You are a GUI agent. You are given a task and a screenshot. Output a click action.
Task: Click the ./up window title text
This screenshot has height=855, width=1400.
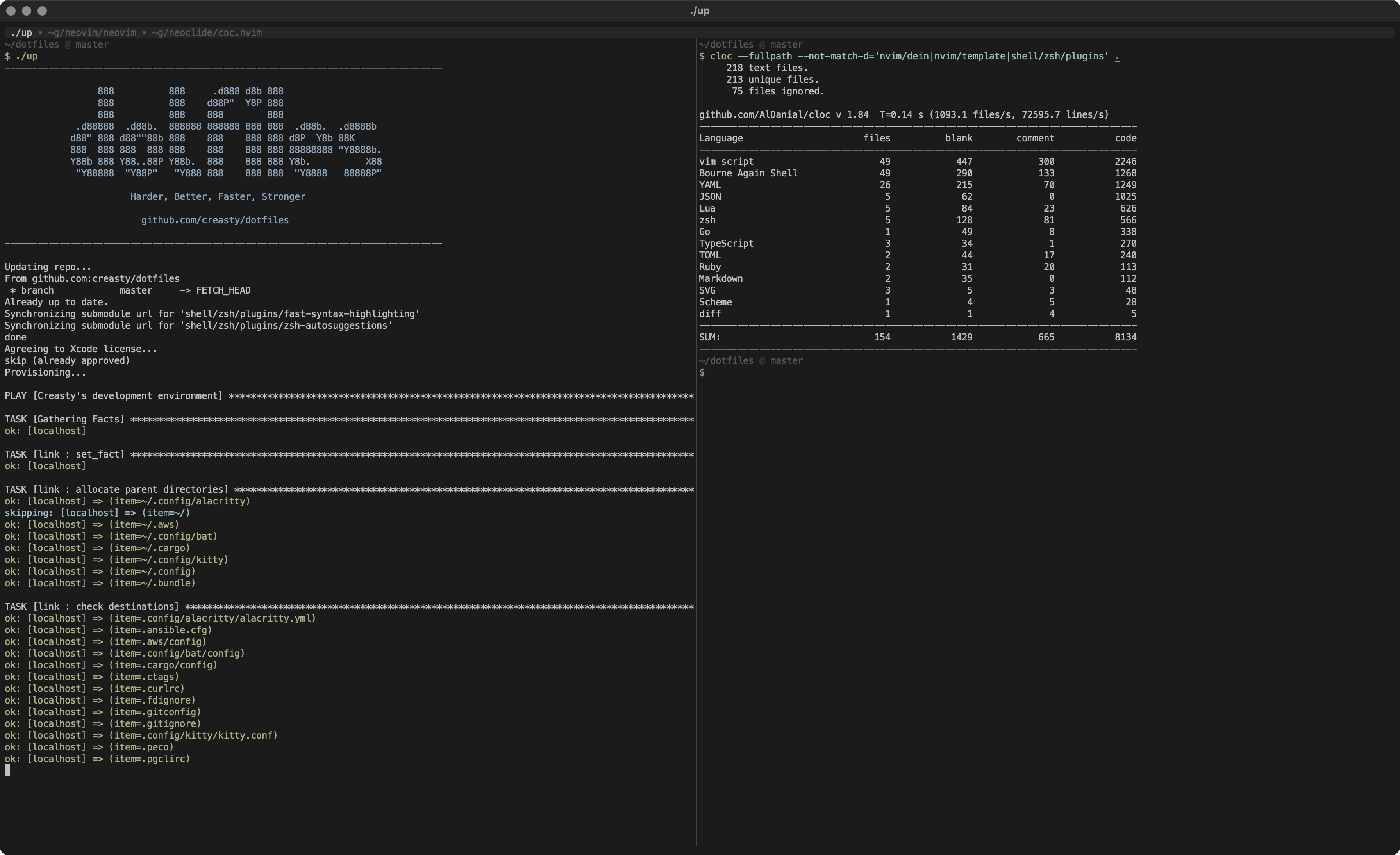[x=700, y=11]
